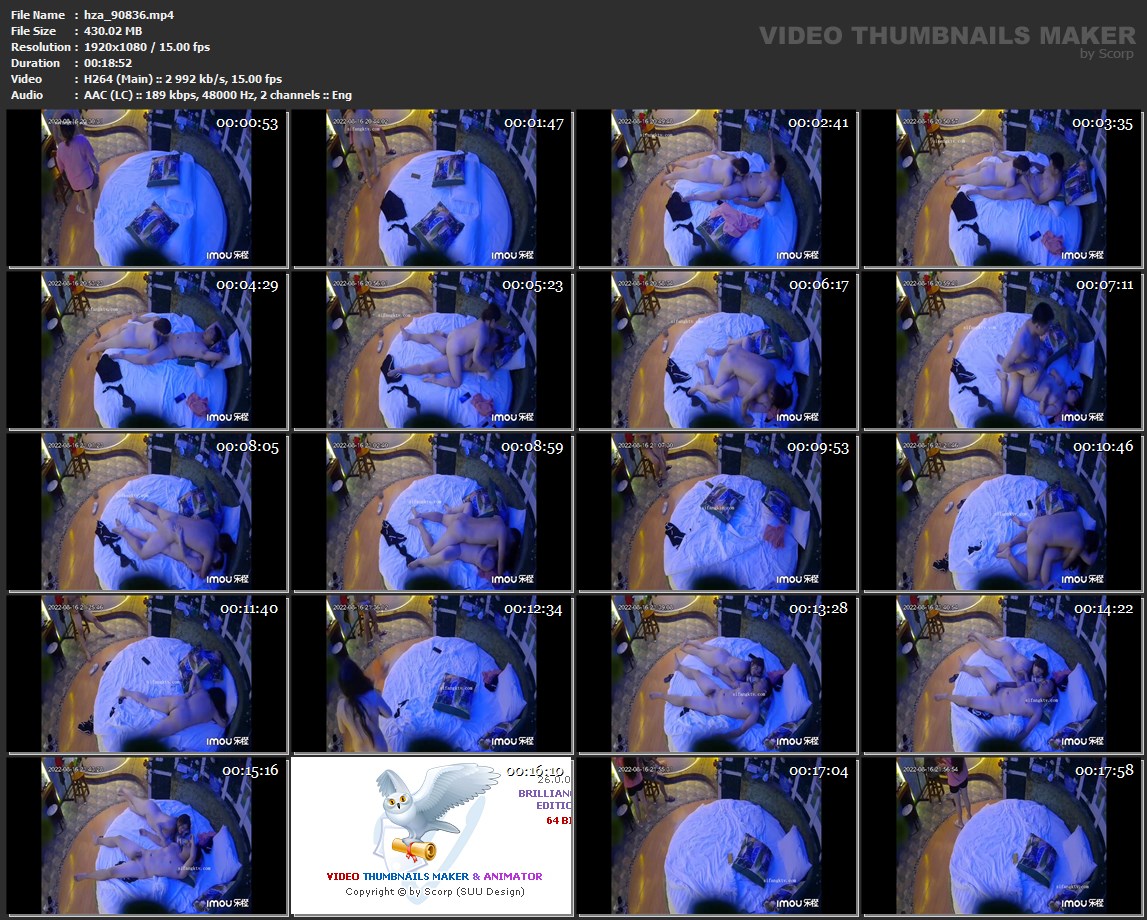The image size is (1147, 920).
Task: Open the thumbnail stamped 00:07:11
Action: pos(1003,350)
